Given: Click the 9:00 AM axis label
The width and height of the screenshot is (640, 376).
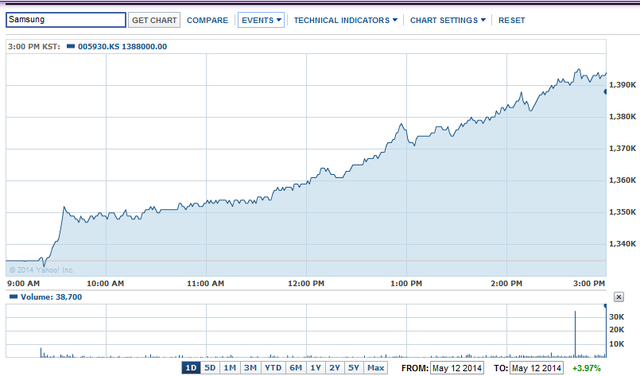Looking at the screenshot, I should pos(23,283).
